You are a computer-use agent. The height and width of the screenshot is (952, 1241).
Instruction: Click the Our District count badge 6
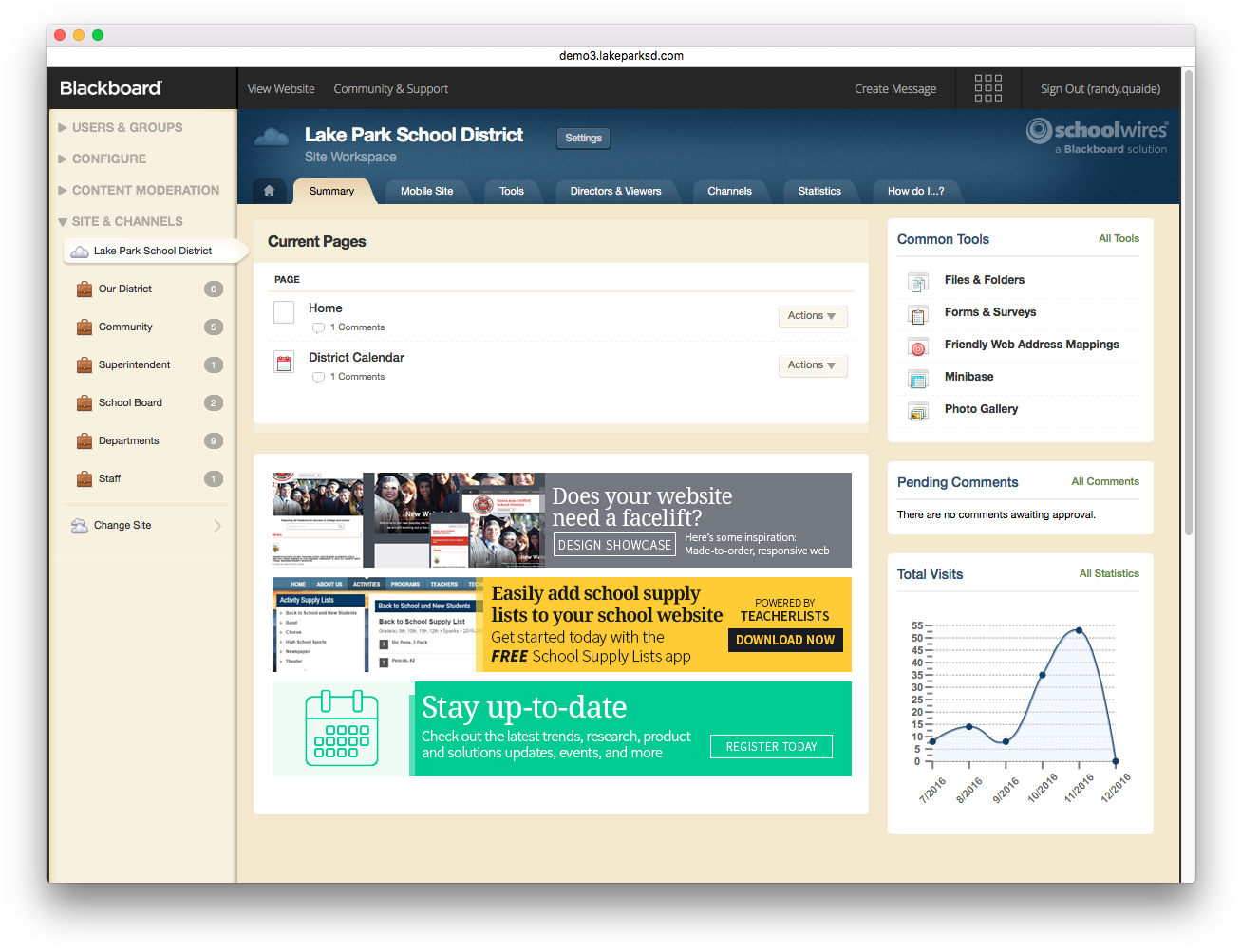coord(214,289)
